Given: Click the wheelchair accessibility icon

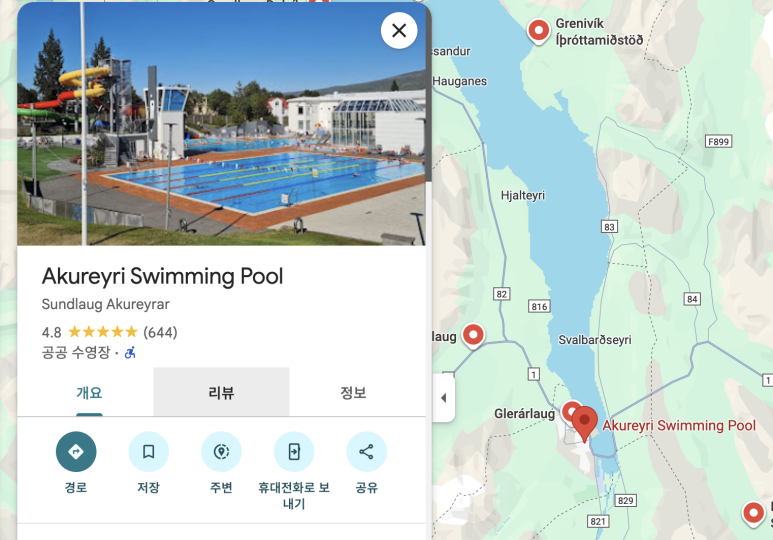Looking at the screenshot, I should coord(130,353).
